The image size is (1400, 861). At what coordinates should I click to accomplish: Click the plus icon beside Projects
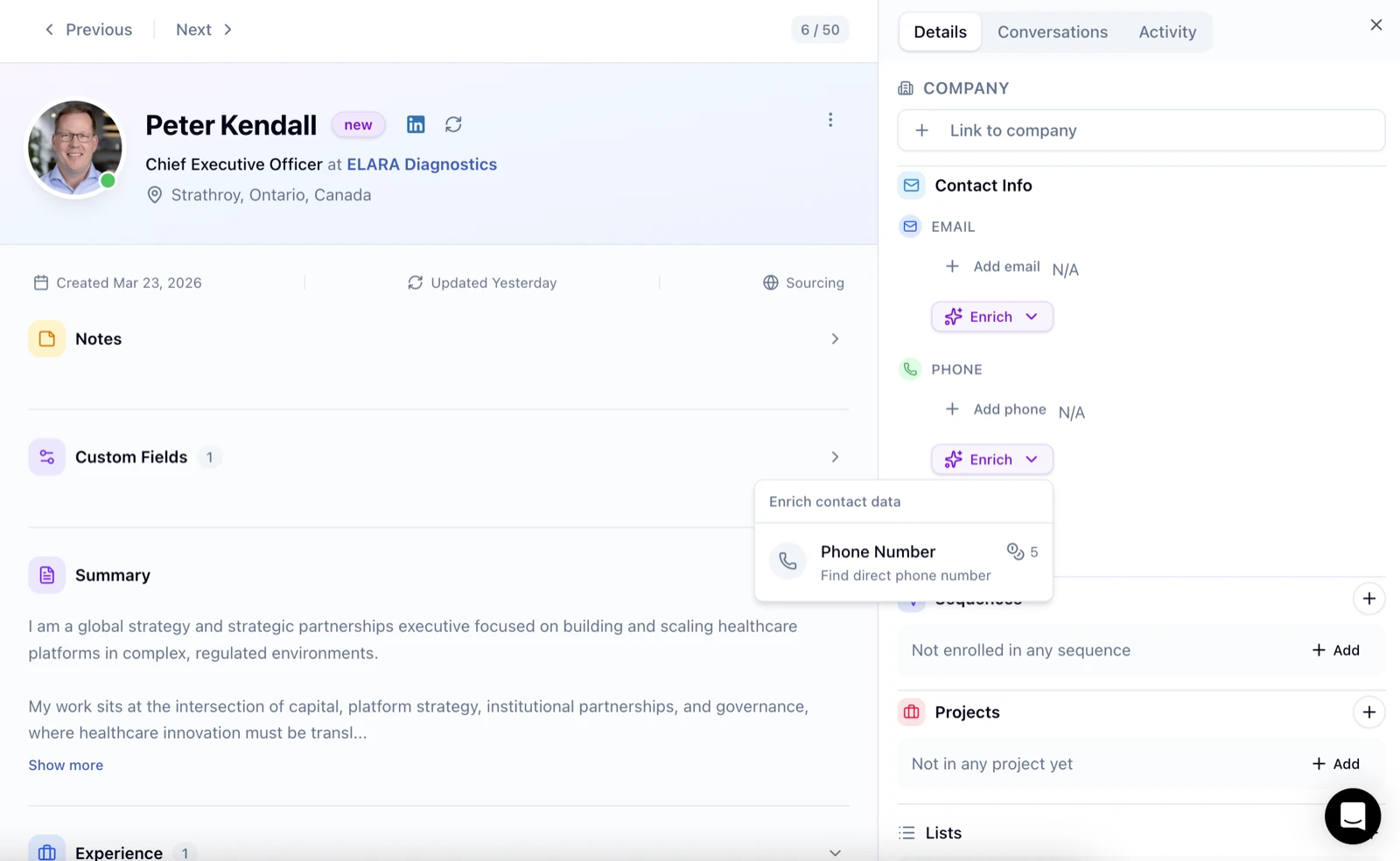(1369, 712)
